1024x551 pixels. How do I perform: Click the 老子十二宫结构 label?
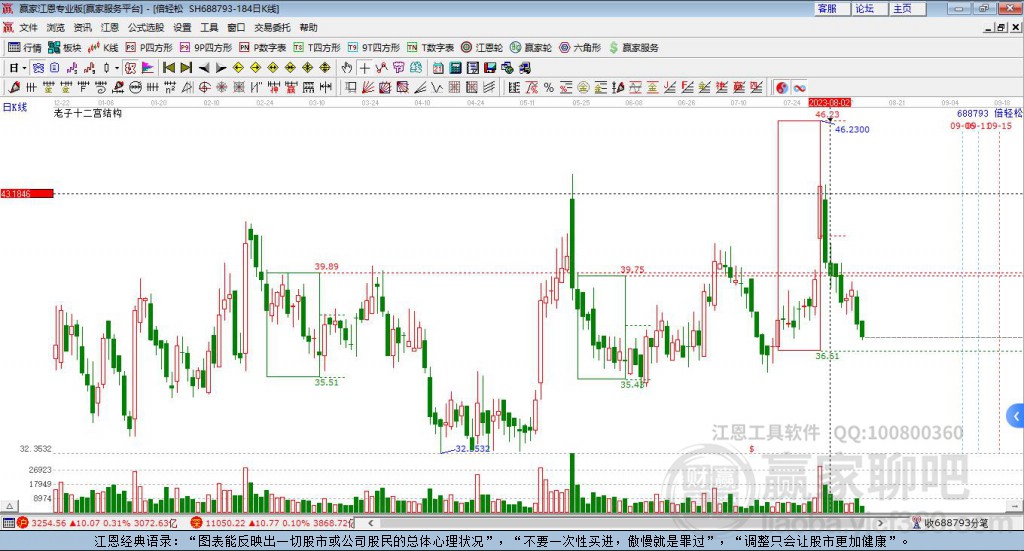pos(88,113)
